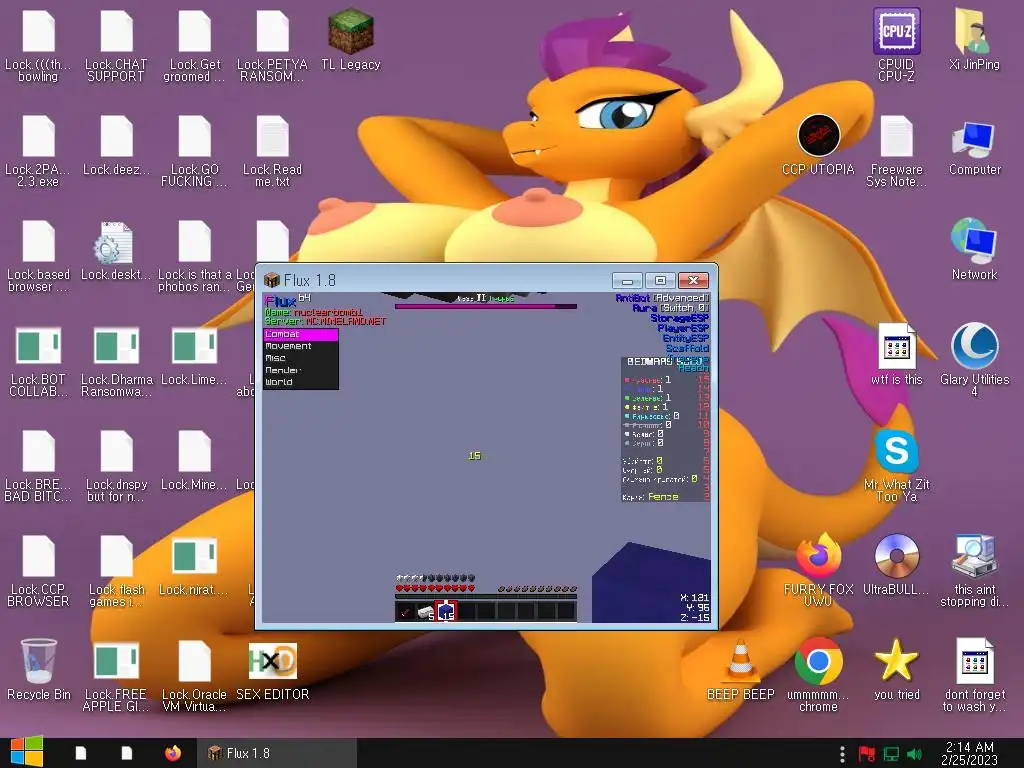Open the 2:14 AM taskbar clock
Viewport: 1024px width, 768px height.
(x=970, y=753)
